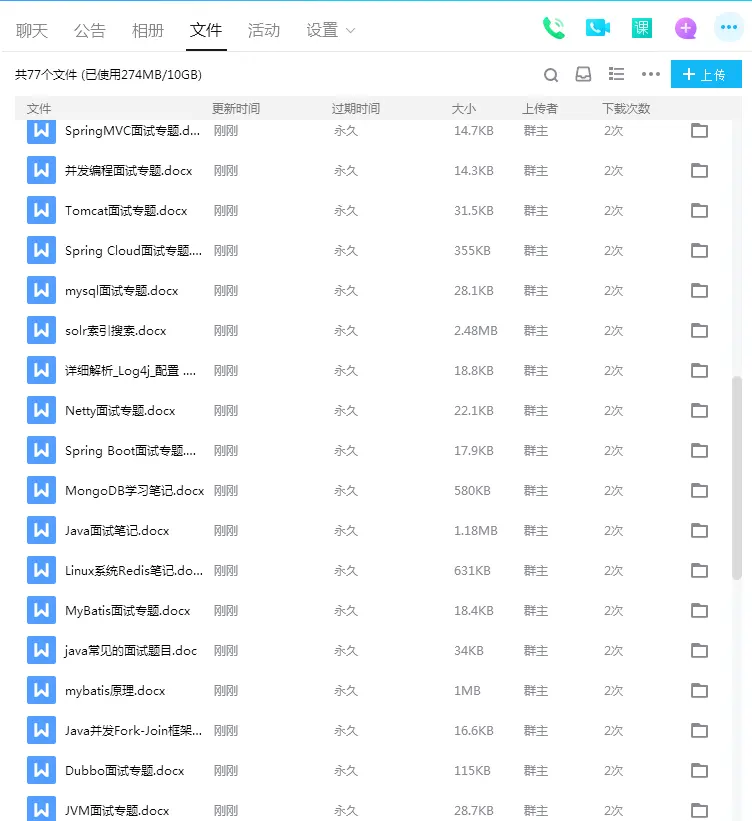
Task: Click the 2.48MB size cell
Action: (x=475, y=330)
